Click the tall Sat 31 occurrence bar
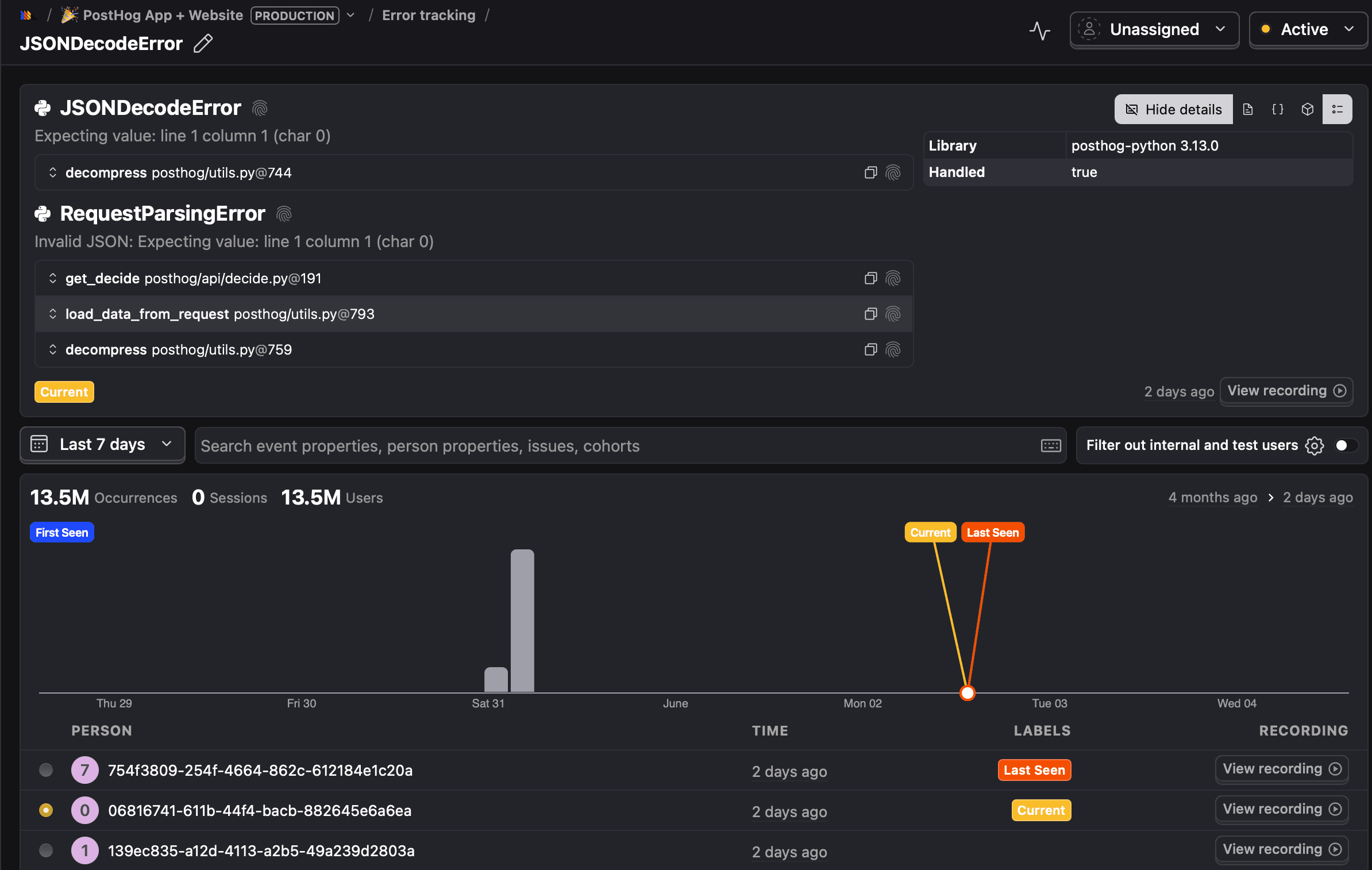1372x870 pixels. click(522, 621)
